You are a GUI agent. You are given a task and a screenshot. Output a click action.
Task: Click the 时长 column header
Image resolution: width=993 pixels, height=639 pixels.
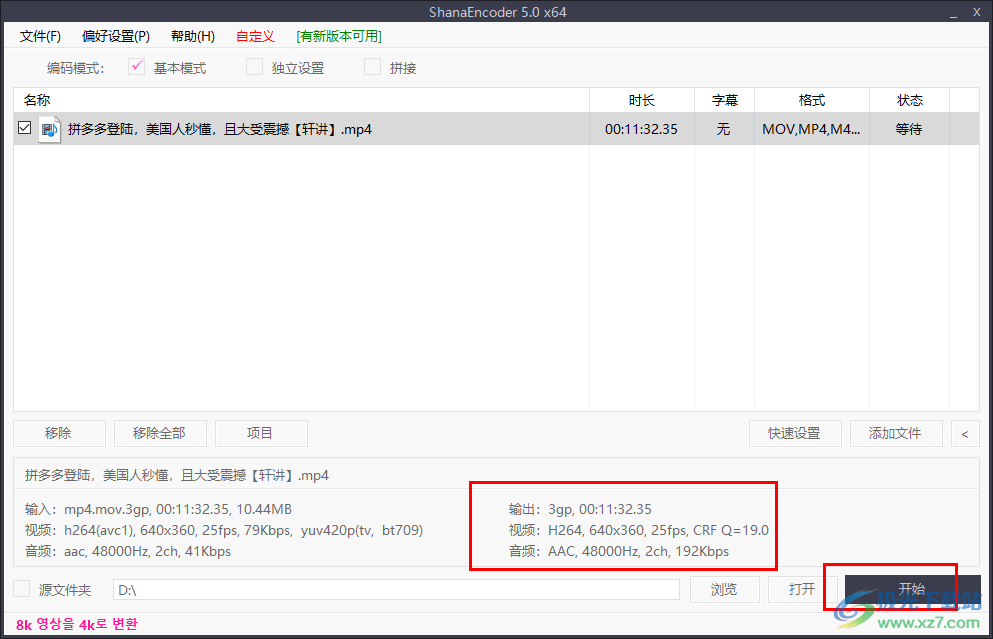(642, 100)
